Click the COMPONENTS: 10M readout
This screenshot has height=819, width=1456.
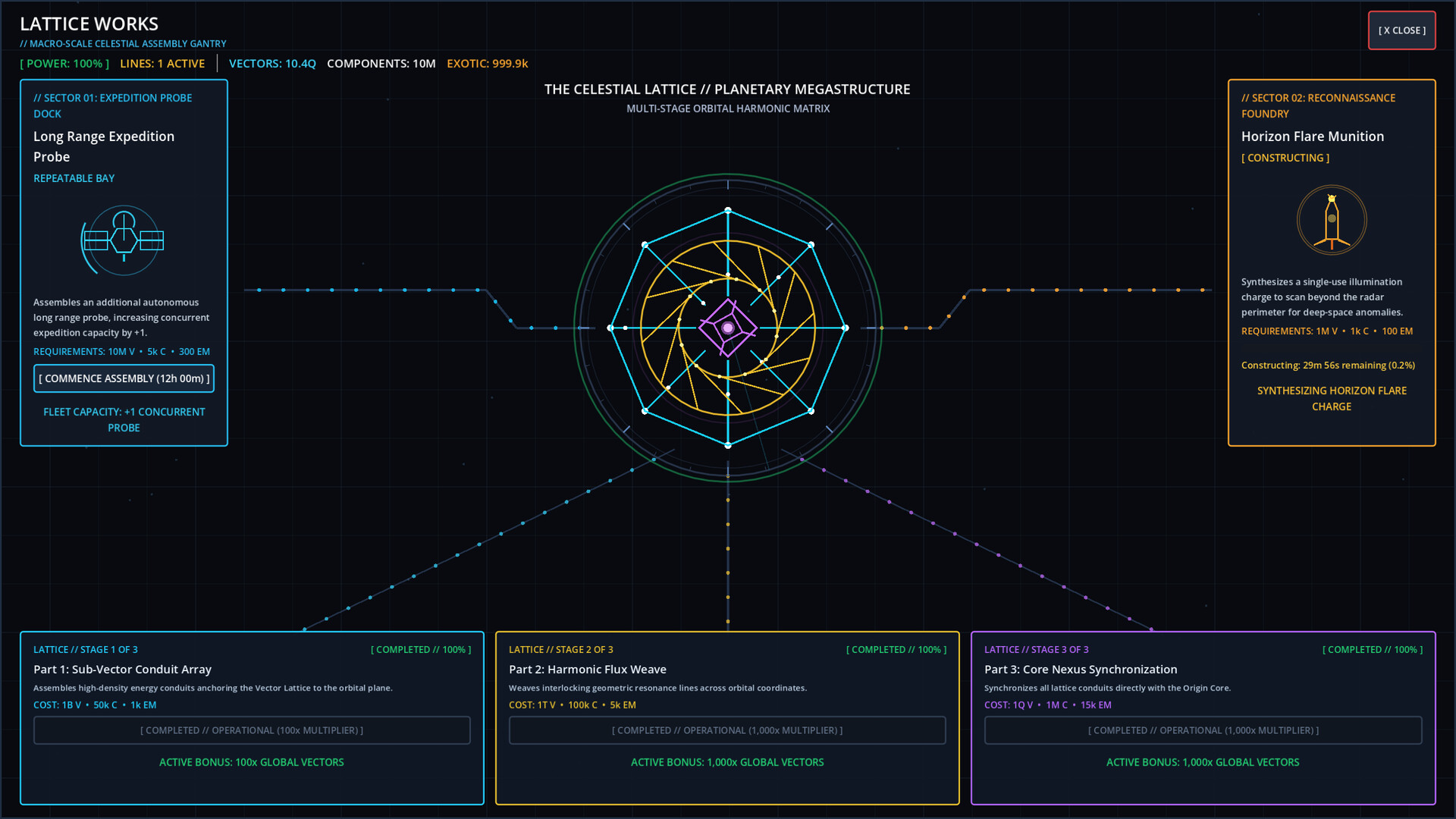(381, 64)
